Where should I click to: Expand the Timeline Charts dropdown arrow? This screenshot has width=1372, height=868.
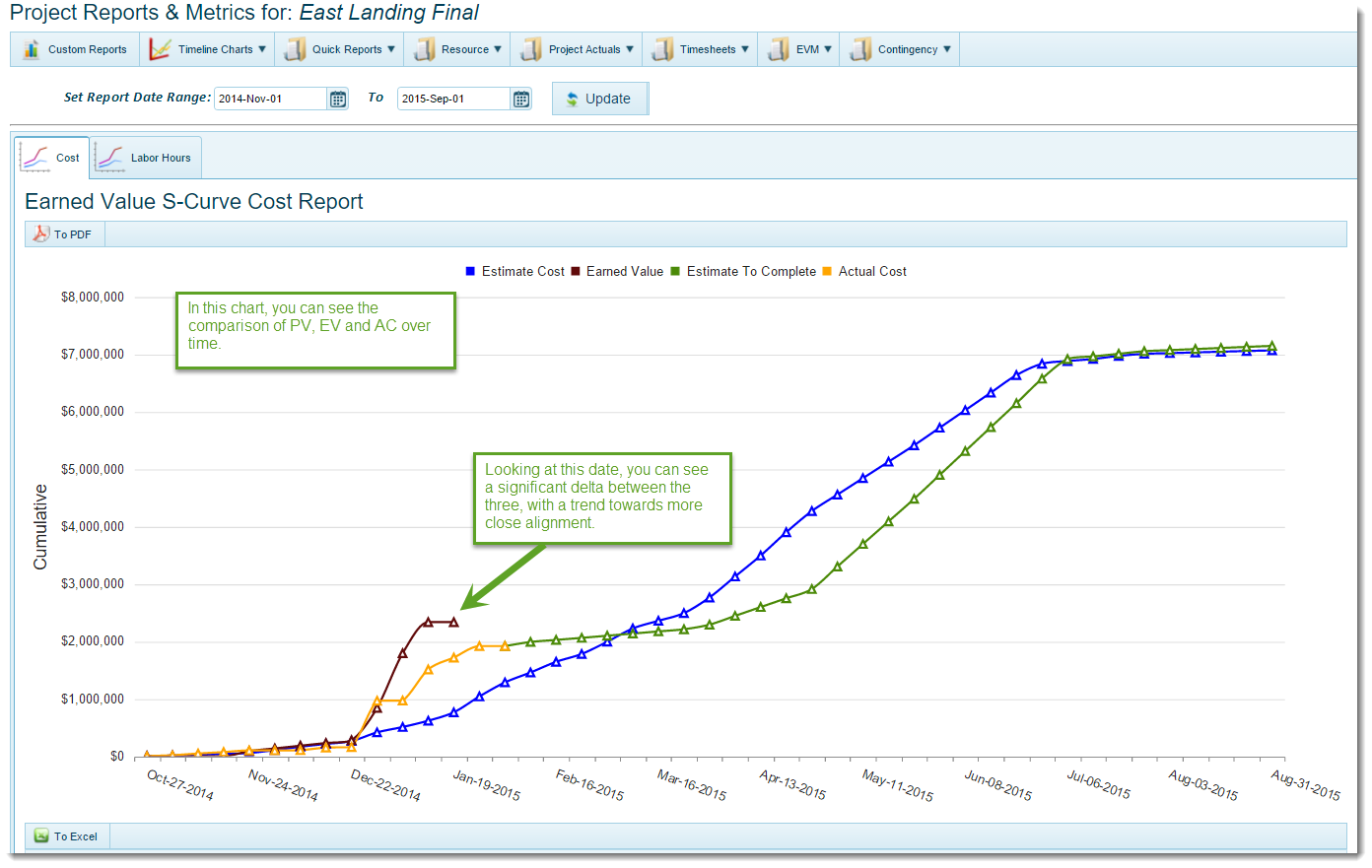(x=262, y=49)
